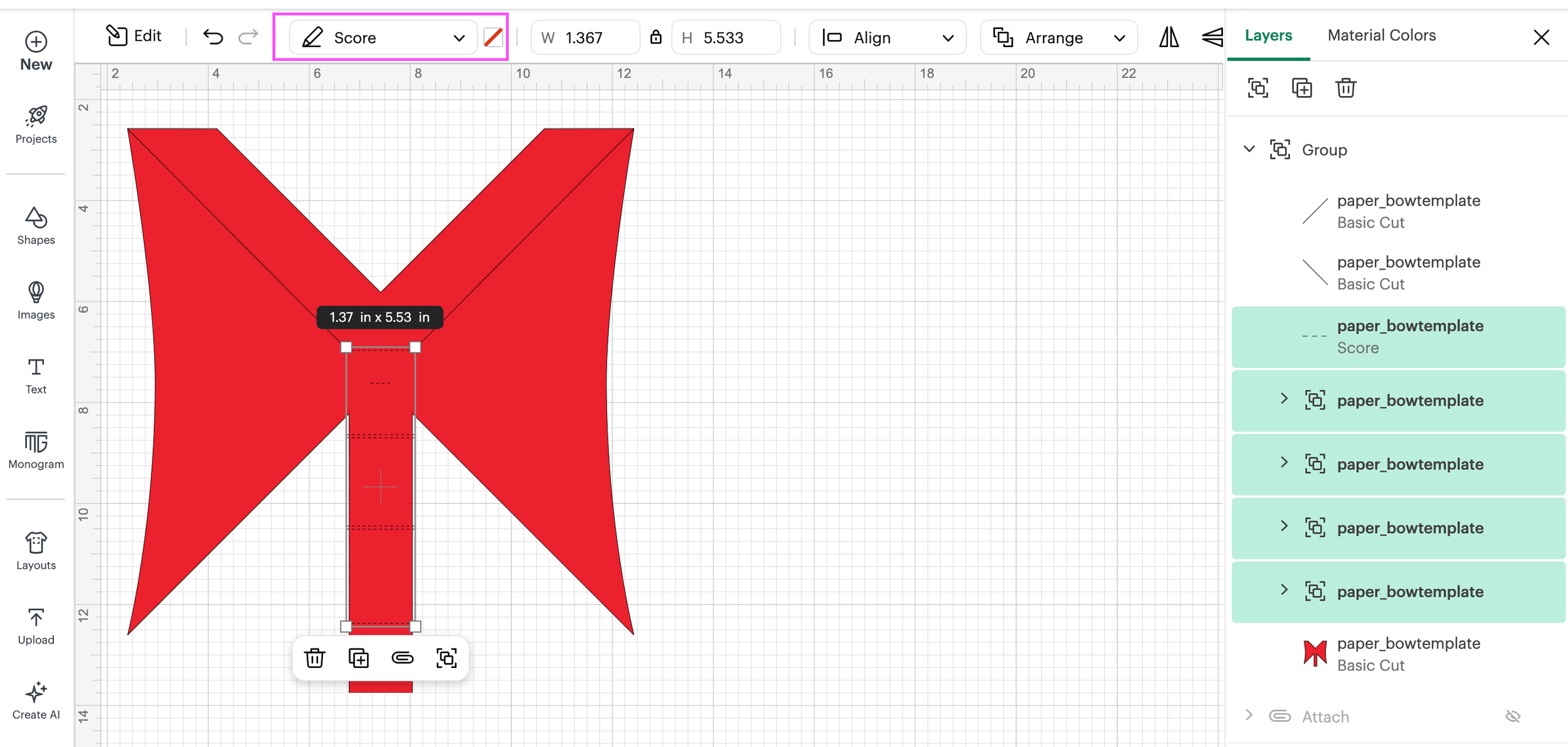This screenshot has width=1568, height=747.
Task: Click the red slashed color swatch beside Score
Action: coord(493,38)
